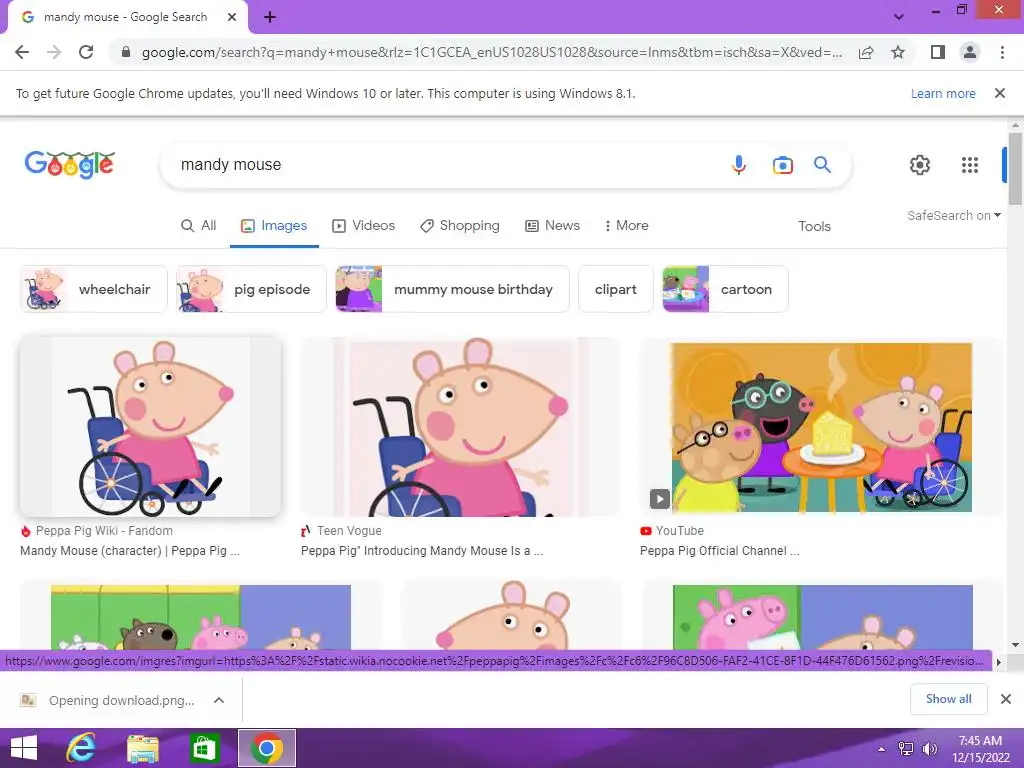Search by image with camera icon
Image resolution: width=1024 pixels, height=768 pixels.
pos(782,165)
